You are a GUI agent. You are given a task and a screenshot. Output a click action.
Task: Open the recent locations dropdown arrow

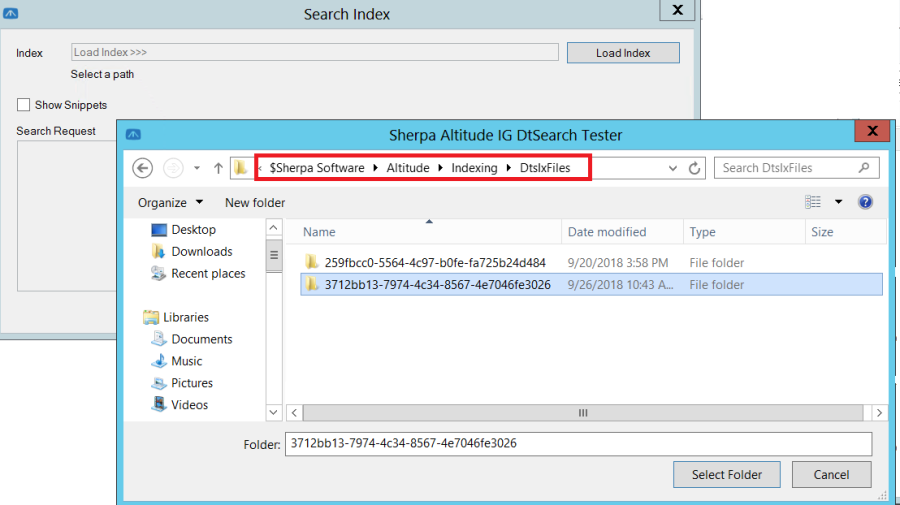click(196, 168)
